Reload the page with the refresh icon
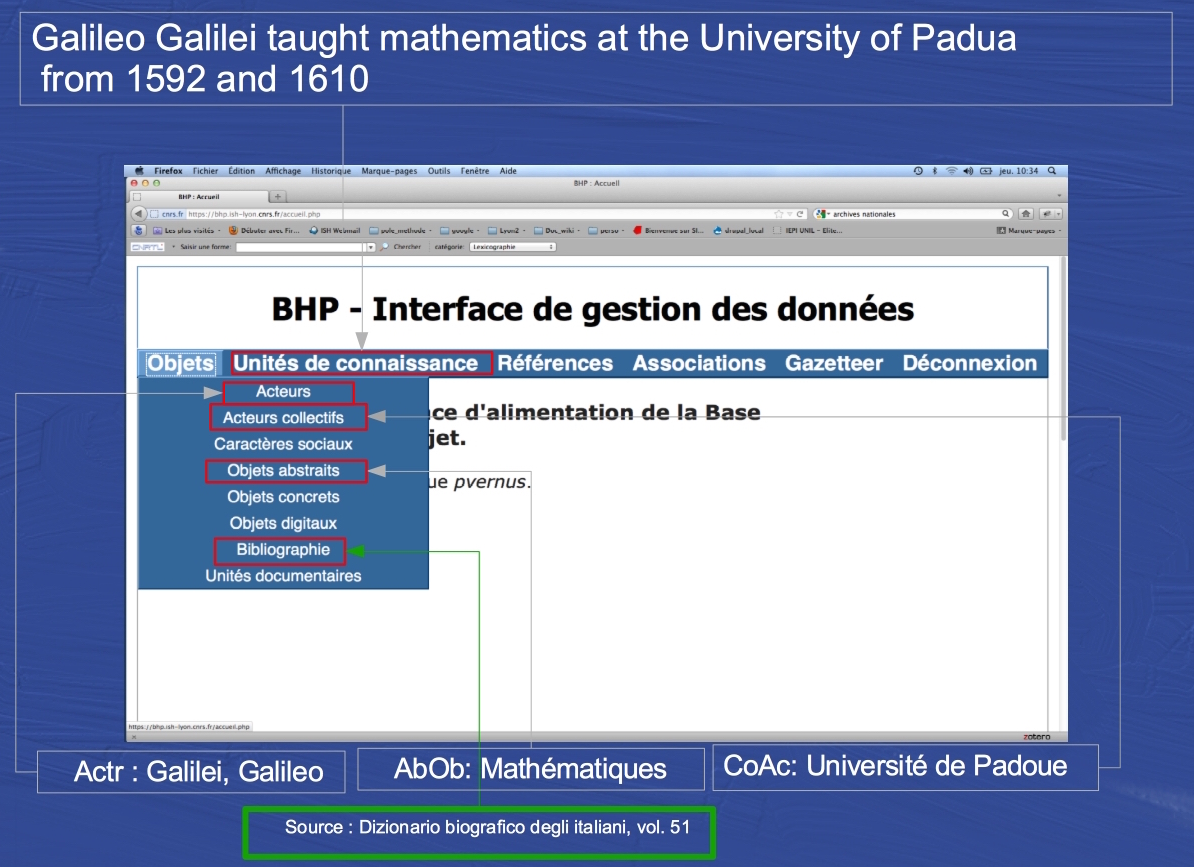This screenshot has width=1194, height=867. click(800, 214)
